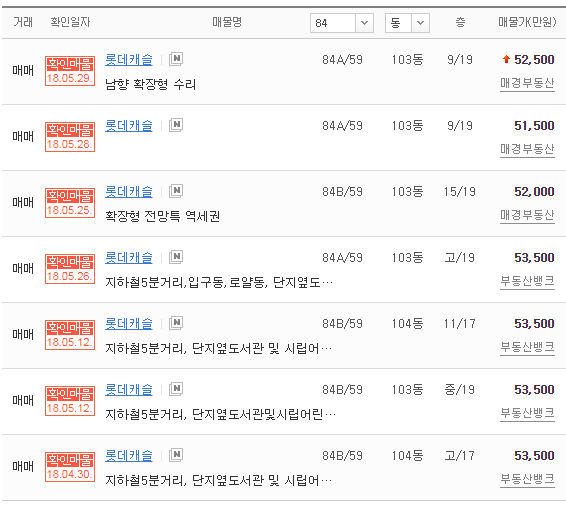Open 매경부동산 link under 51,500
566x511 pixels.
527,149
